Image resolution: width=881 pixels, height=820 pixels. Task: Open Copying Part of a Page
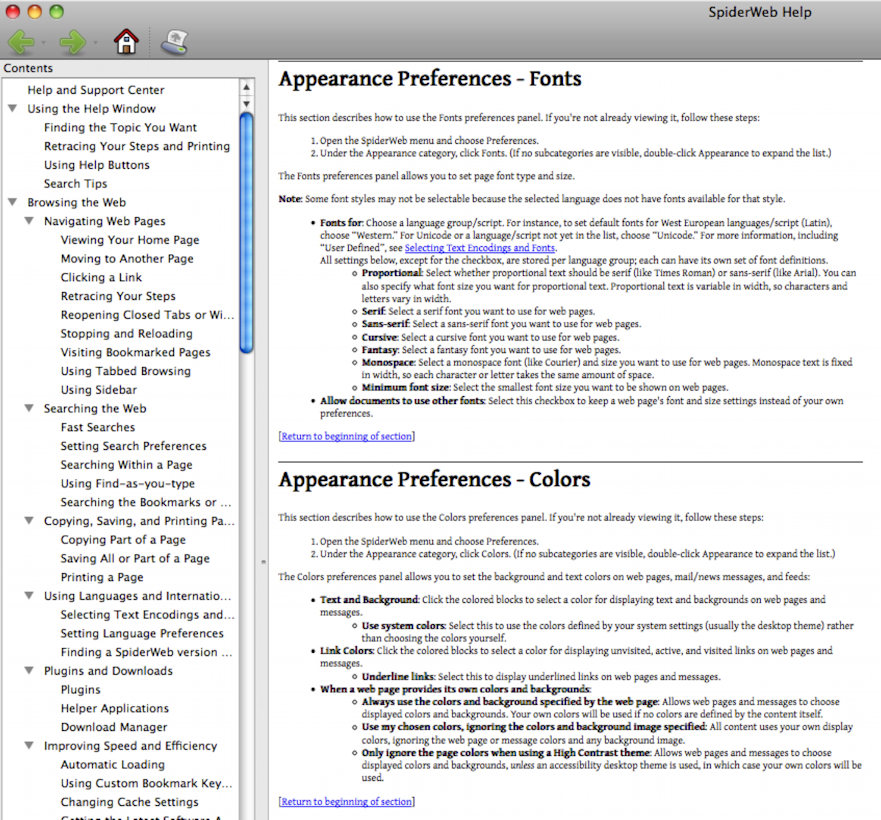[123, 540]
